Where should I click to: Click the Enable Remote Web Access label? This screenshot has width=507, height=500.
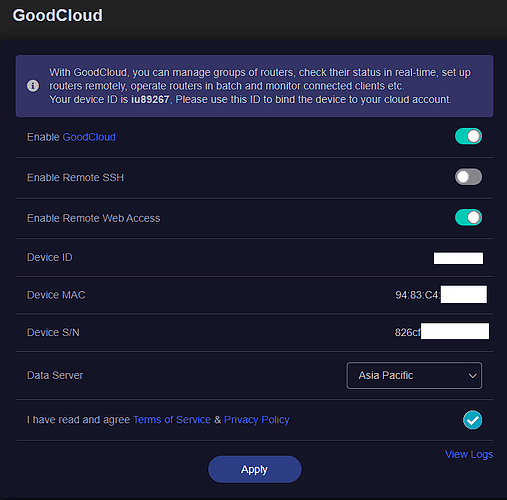coord(93,218)
